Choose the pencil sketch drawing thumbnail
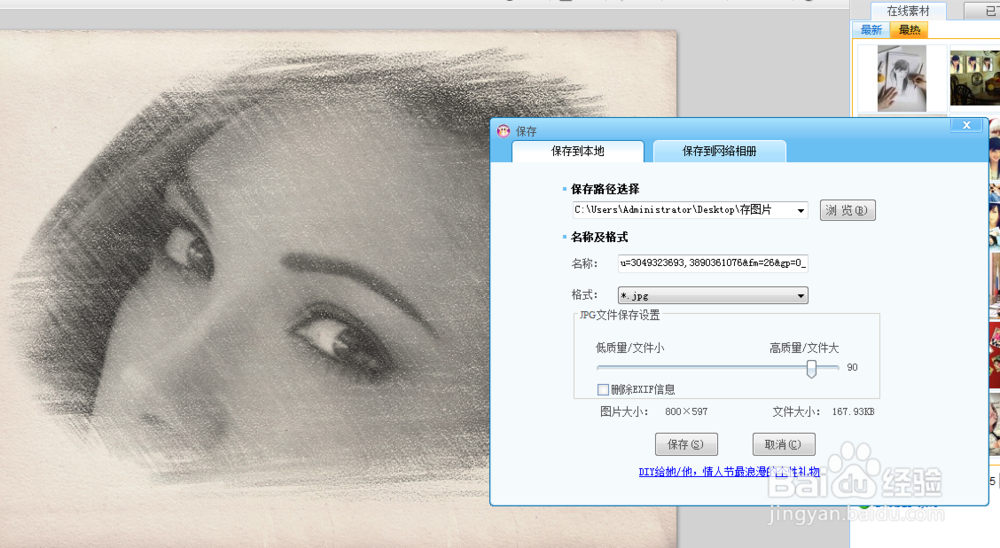1000x548 pixels. click(902, 78)
